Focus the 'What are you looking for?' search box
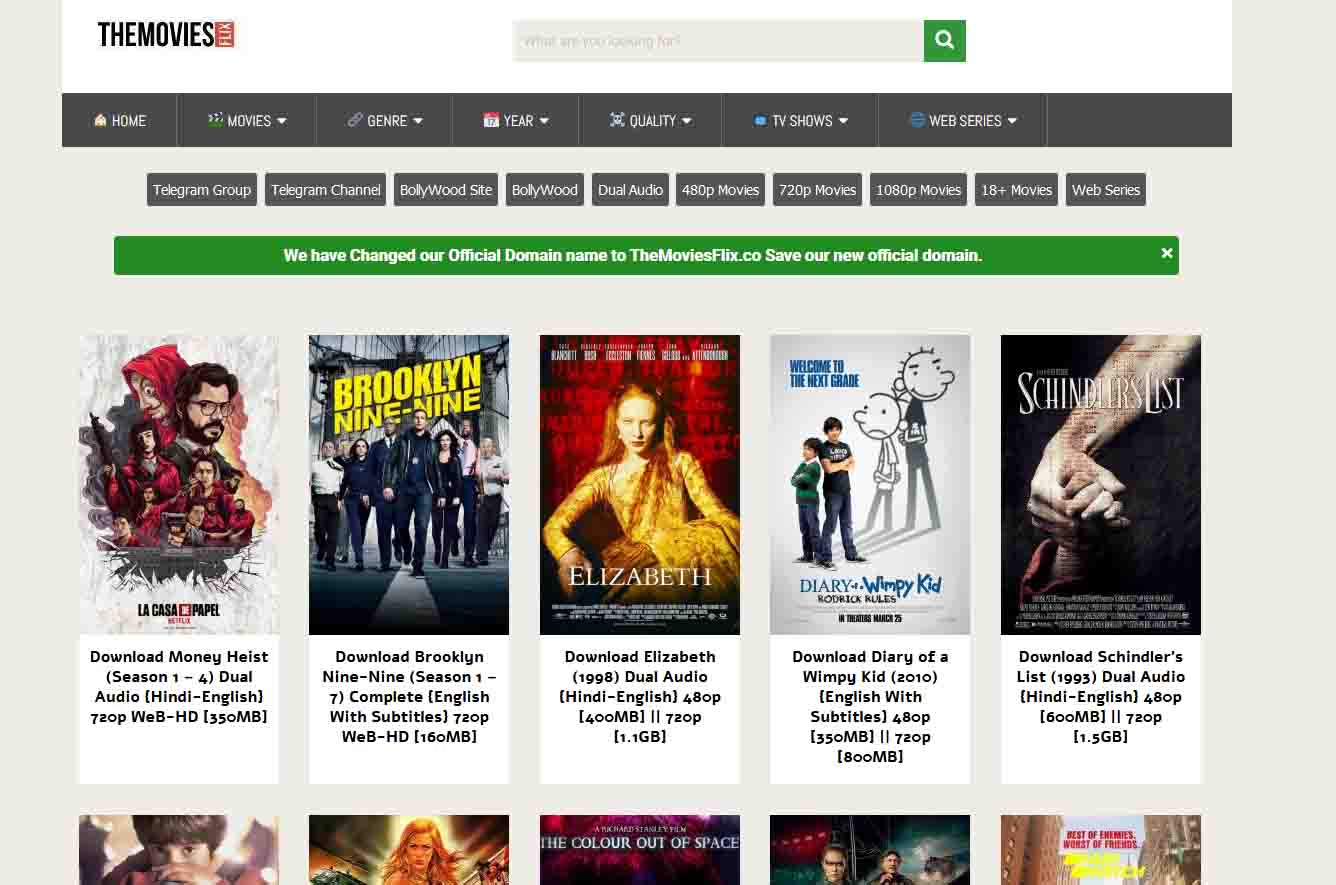The height and width of the screenshot is (885, 1336). (718, 41)
